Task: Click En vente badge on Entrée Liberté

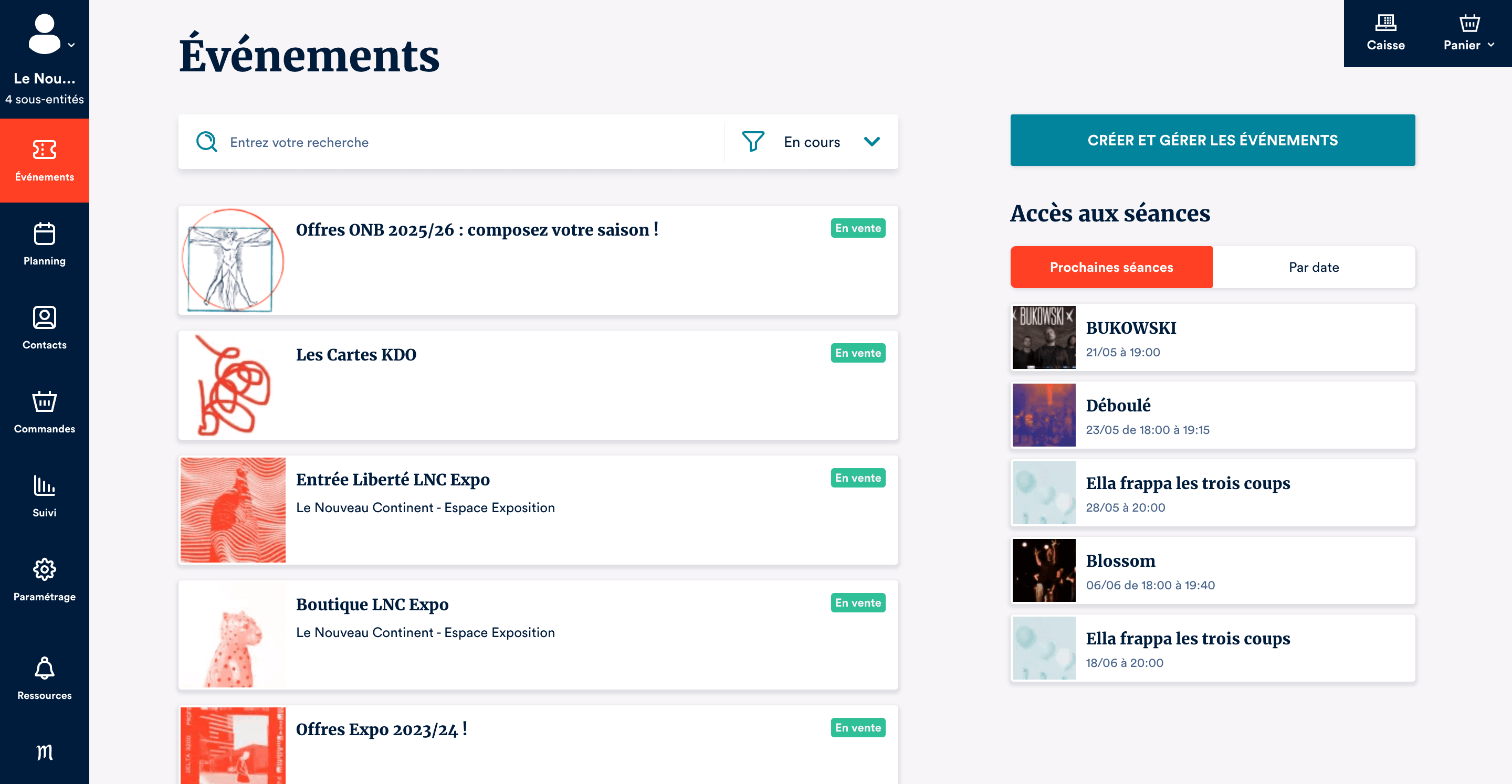Action: click(857, 478)
